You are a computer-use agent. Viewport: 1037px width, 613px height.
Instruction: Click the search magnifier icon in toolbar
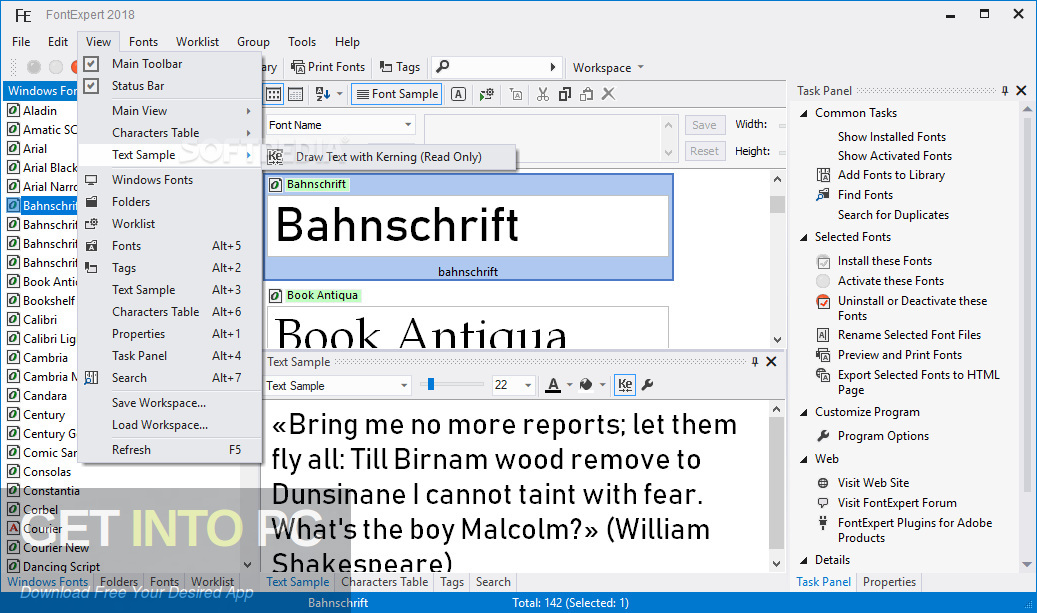[443, 66]
